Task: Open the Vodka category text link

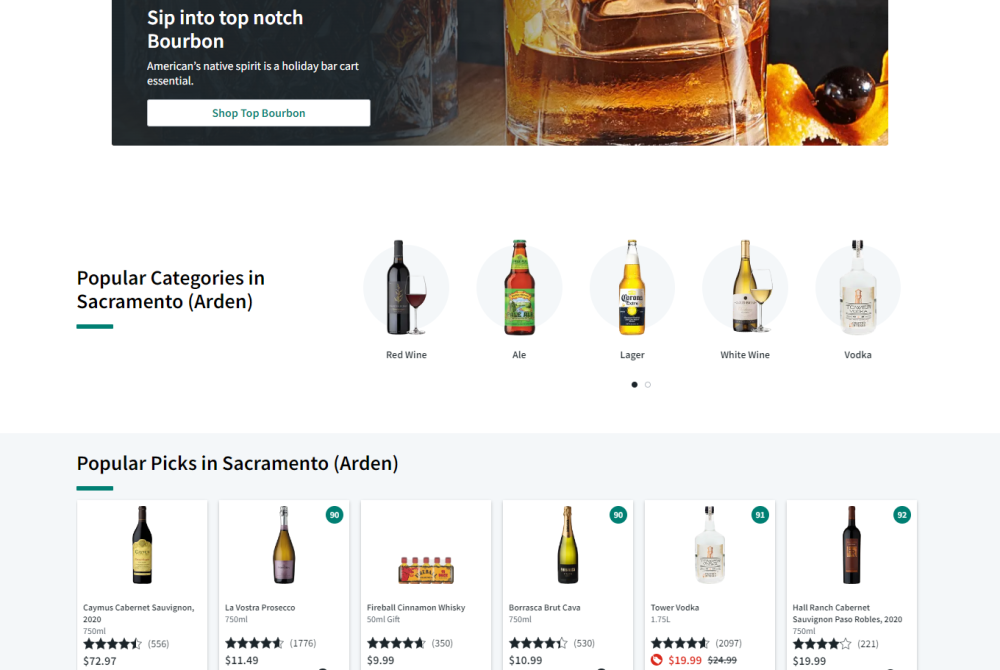Action: [858, 355]
